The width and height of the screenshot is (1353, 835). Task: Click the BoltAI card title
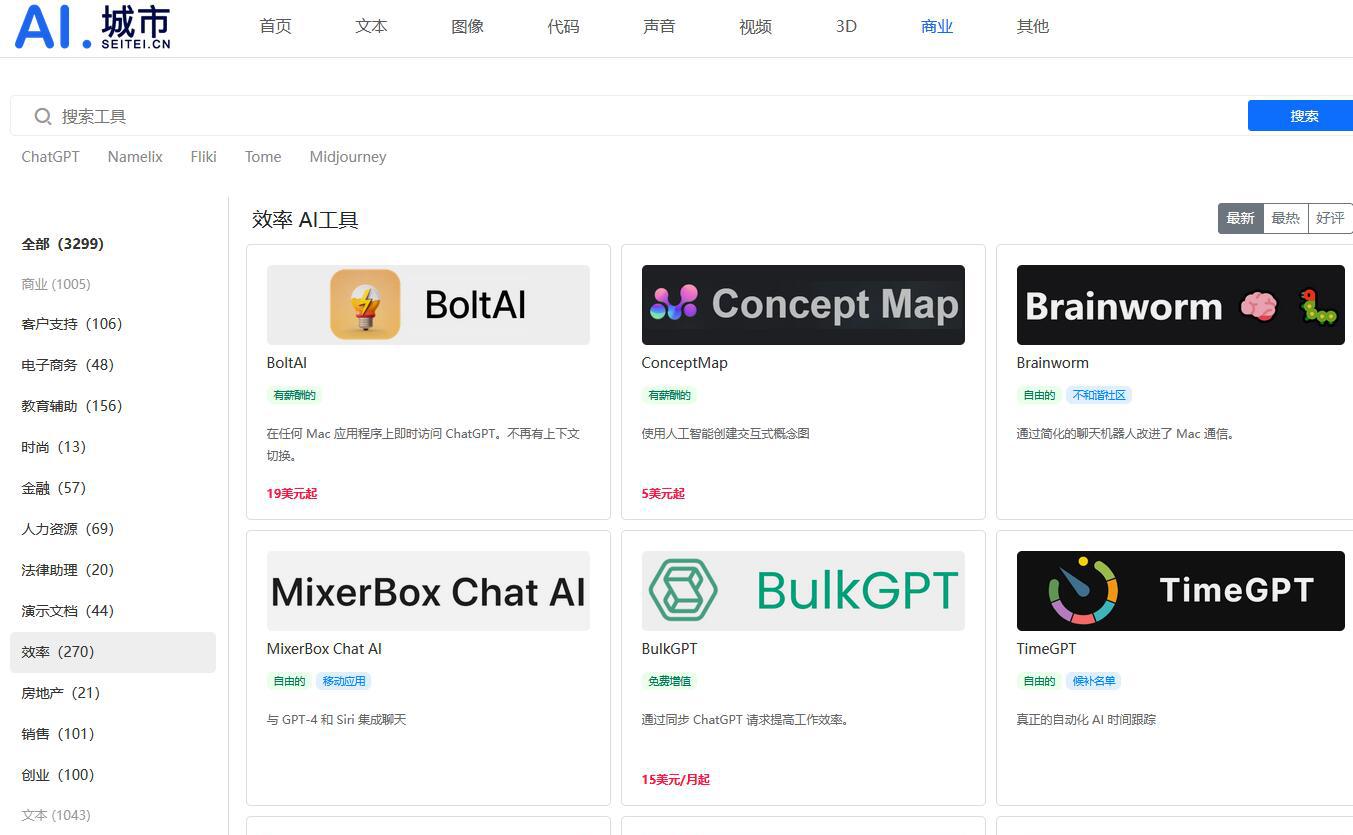(287, 363)
